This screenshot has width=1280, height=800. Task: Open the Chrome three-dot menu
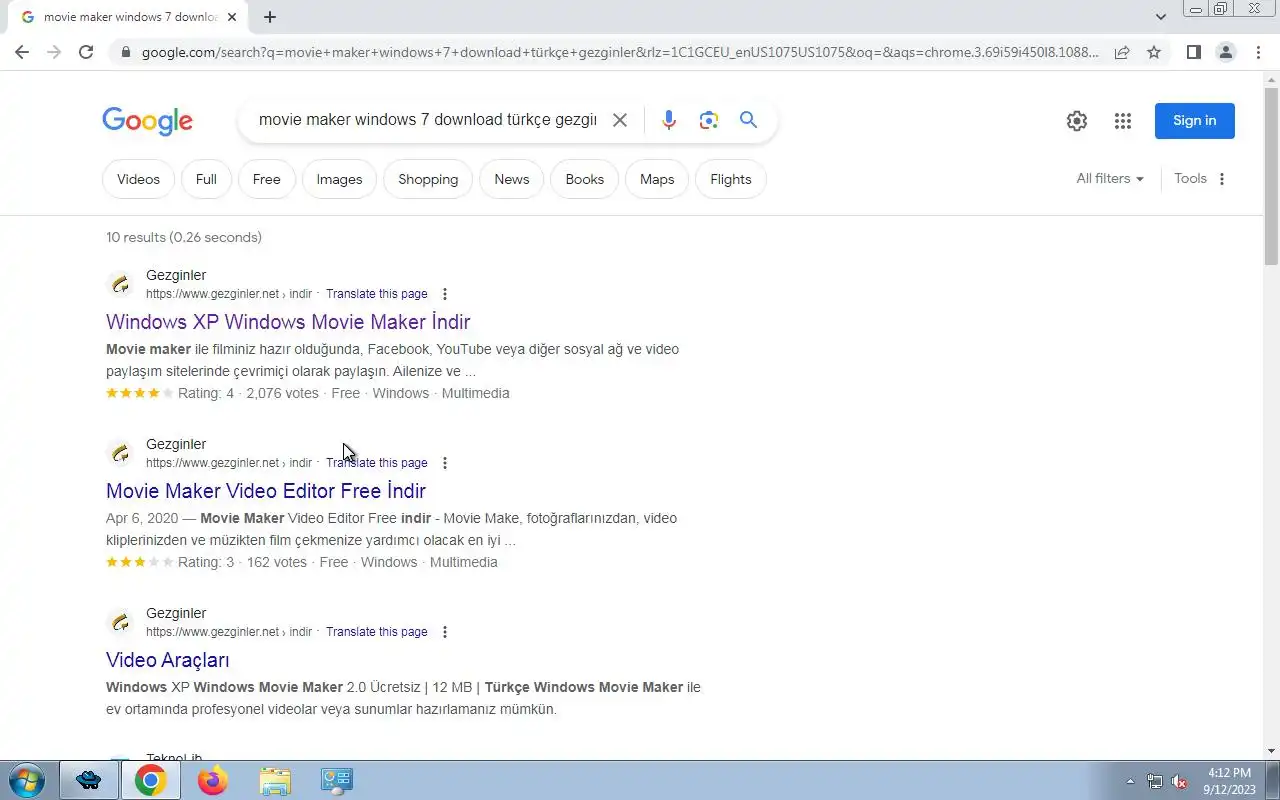pos(1258,52)
